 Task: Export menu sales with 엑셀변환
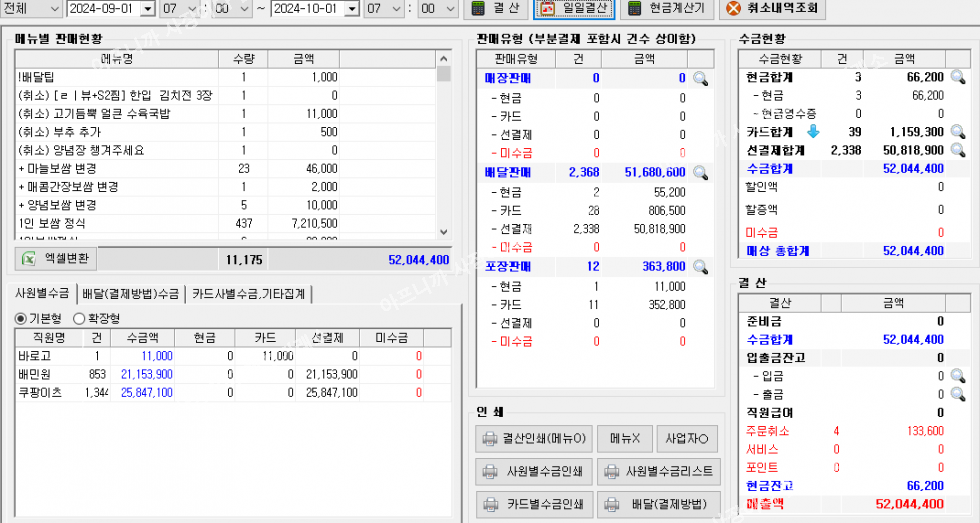pos(59,258)
